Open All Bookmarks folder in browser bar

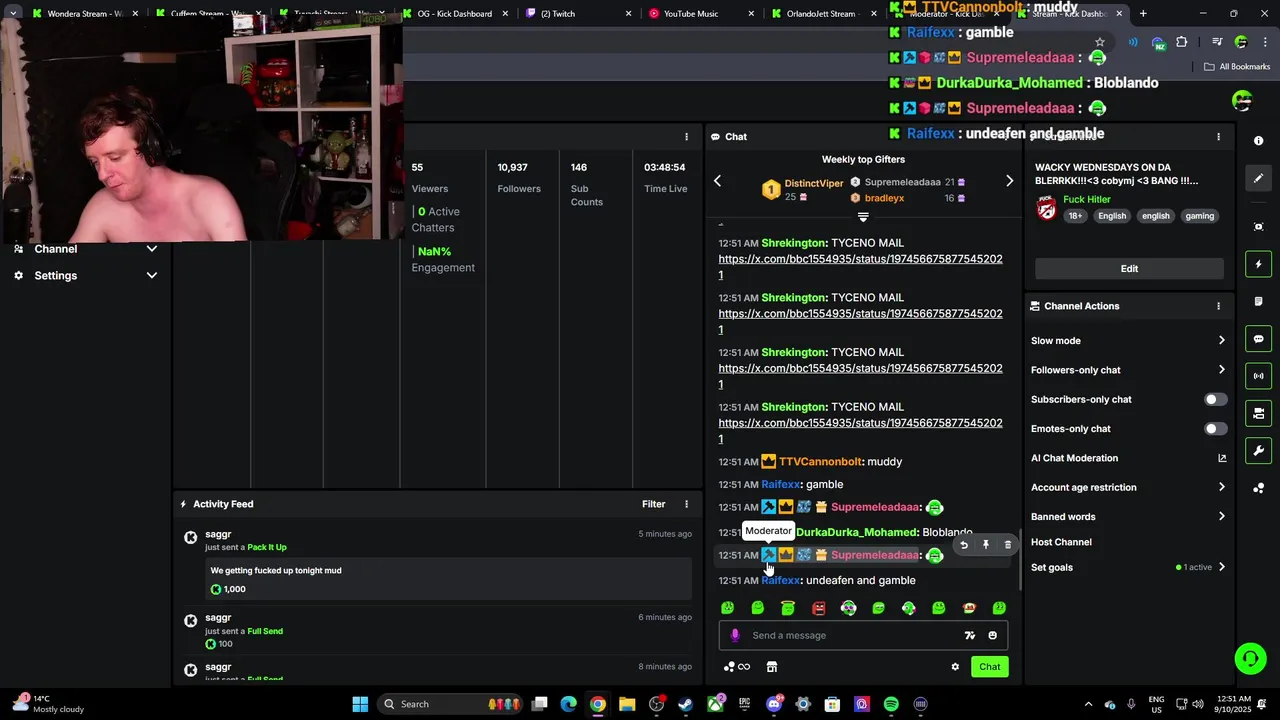pyautogui.click(x=1237, y=67)
